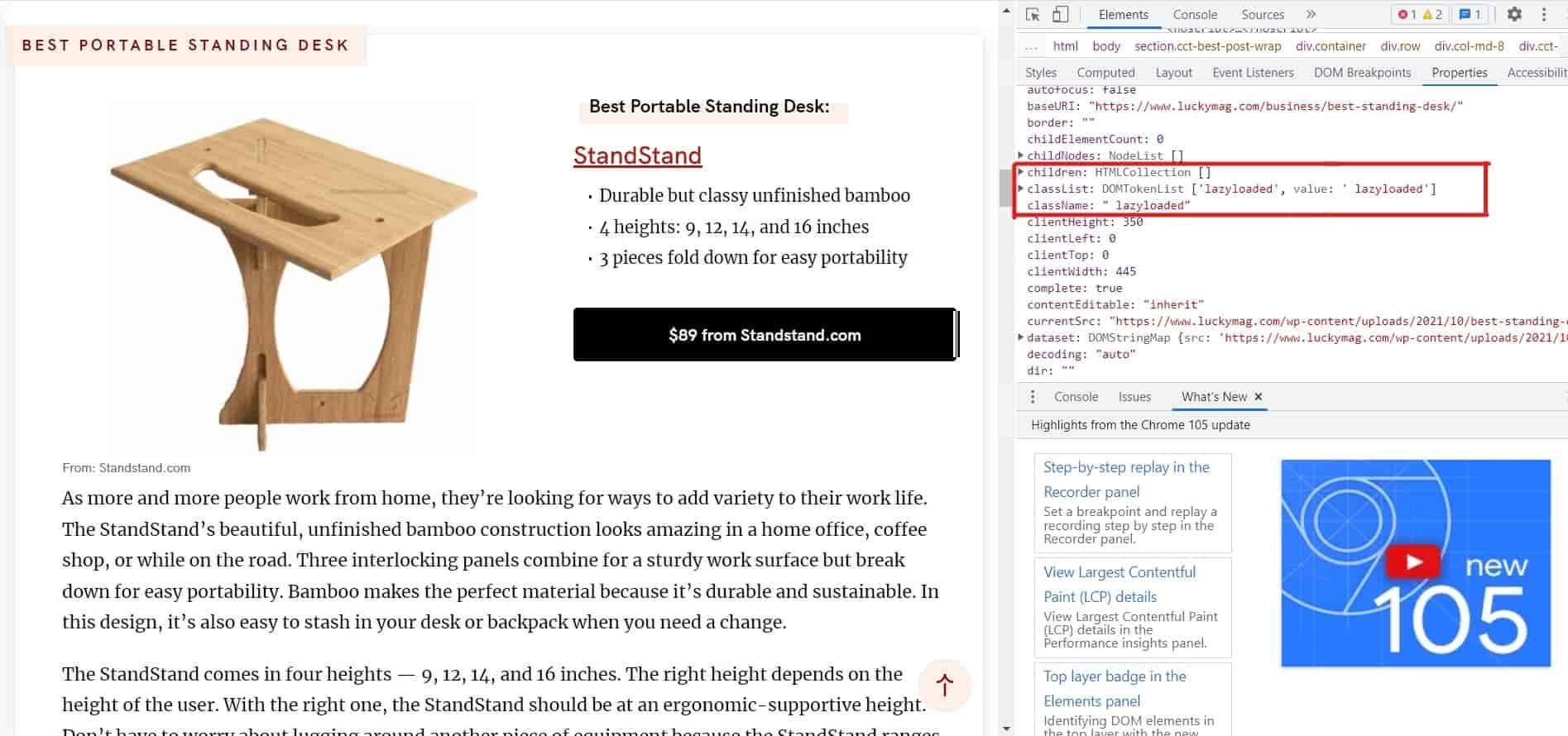Open the StandStand product link

click(x=637, y=155)
